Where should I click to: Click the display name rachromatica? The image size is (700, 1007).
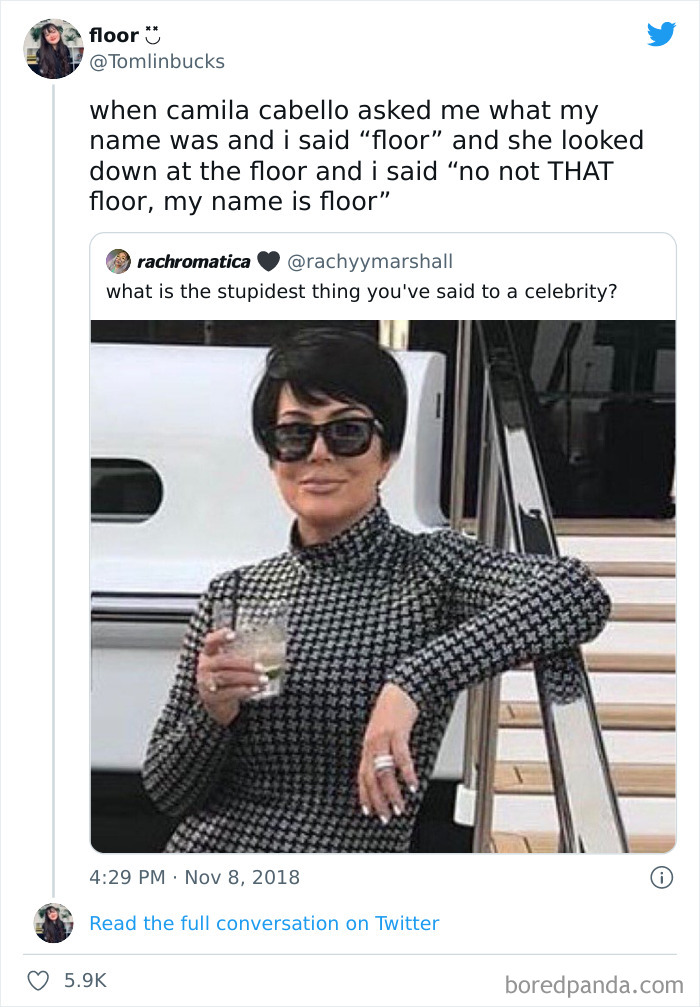pos(193,261)
